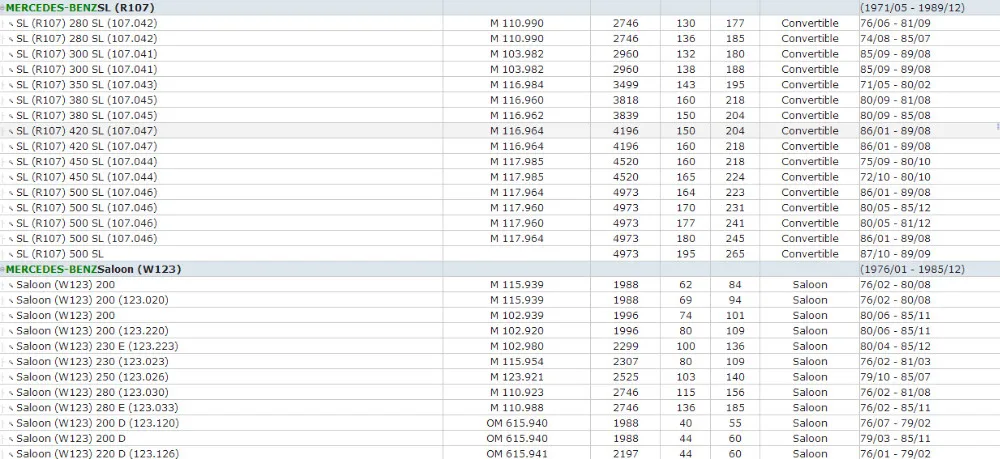1000x459 pixels.
Task: Click the date range 76/06 - 81/09
Action: pos(895,23)
